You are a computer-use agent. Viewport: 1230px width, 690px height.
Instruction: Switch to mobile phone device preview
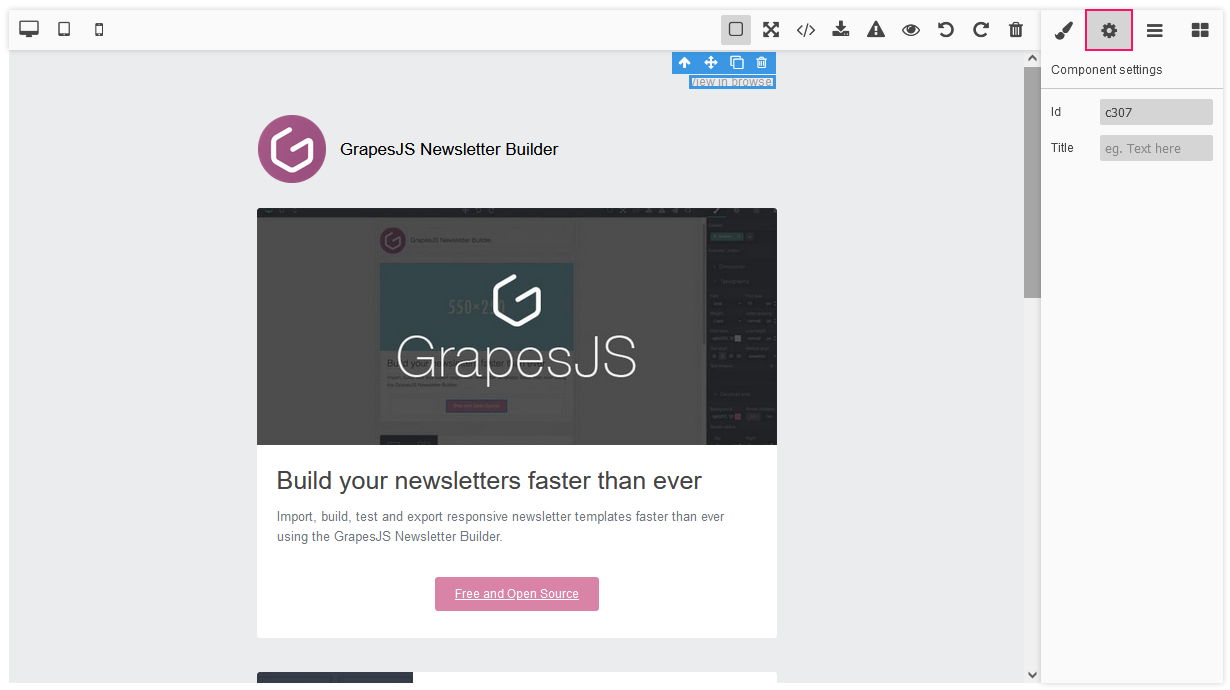pos(99,30)
